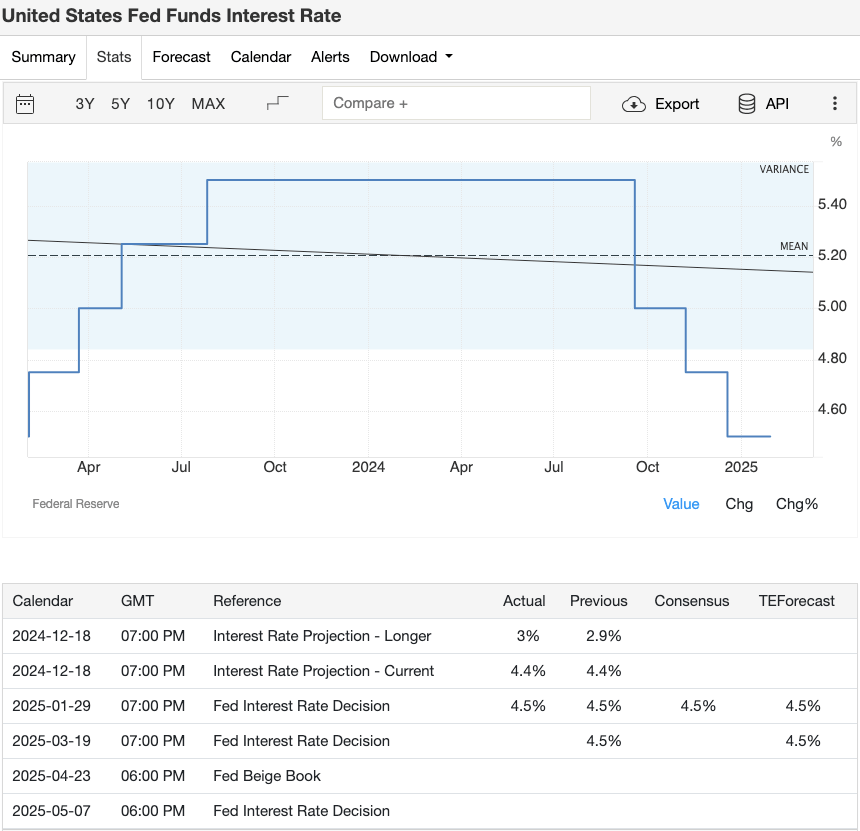Image resolution: width=860 pixels, height=831 pixels.
Task: Toggle chart to show Chg% values
Action: (796, 504)
